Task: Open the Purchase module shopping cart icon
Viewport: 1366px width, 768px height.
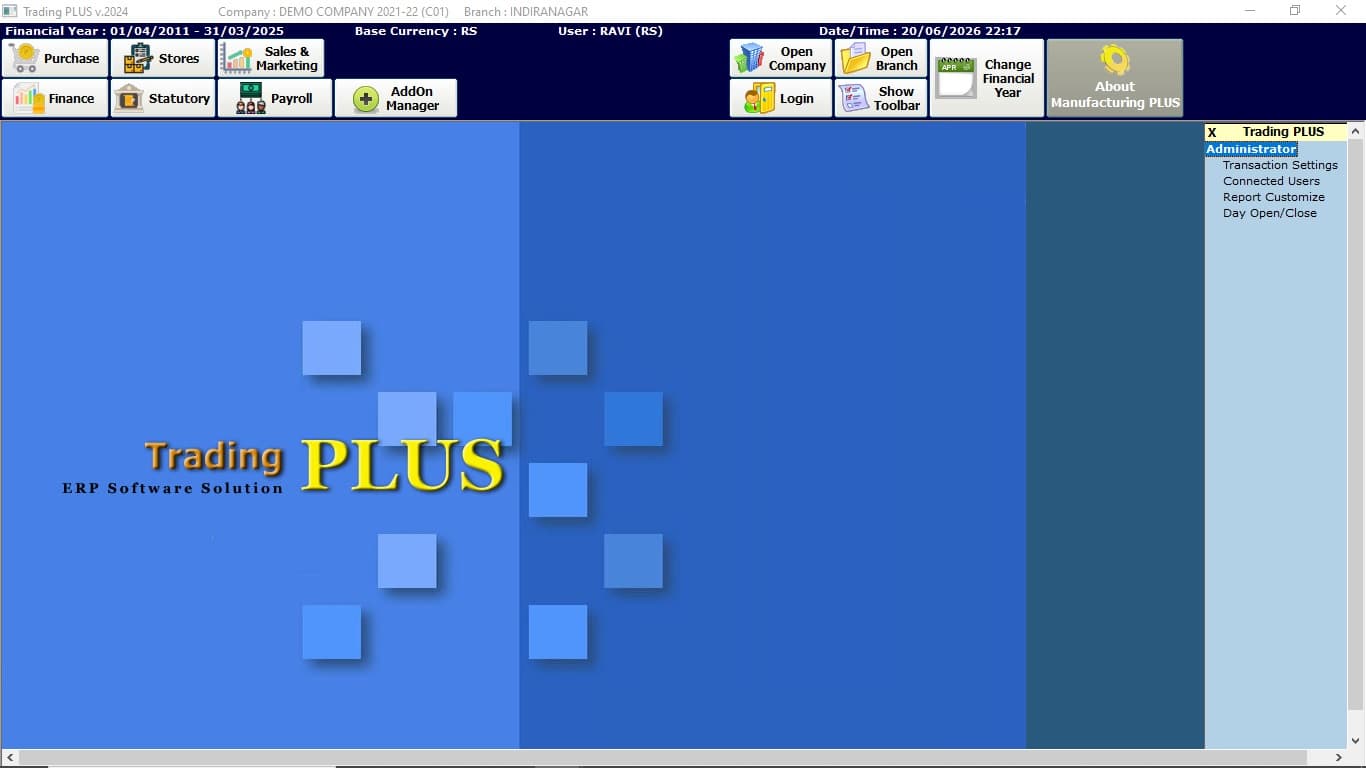Action: [x=23, y=58]
